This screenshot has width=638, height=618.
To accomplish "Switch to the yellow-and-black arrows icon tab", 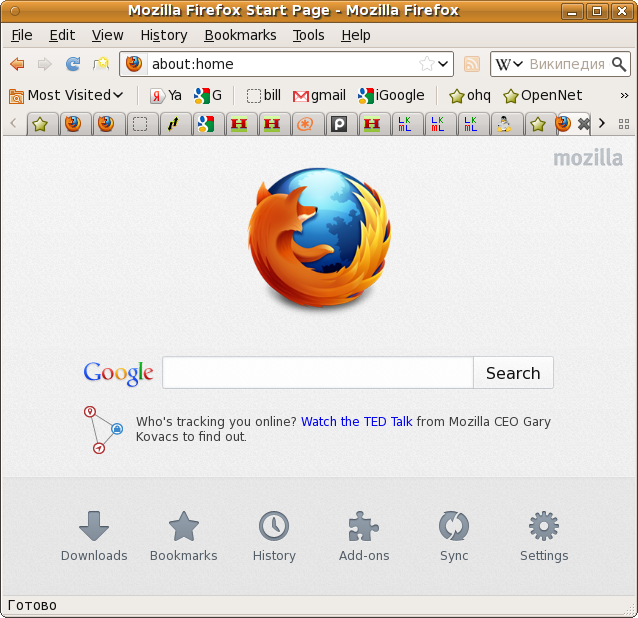I will pyautogui.click(x=174, y=124).
